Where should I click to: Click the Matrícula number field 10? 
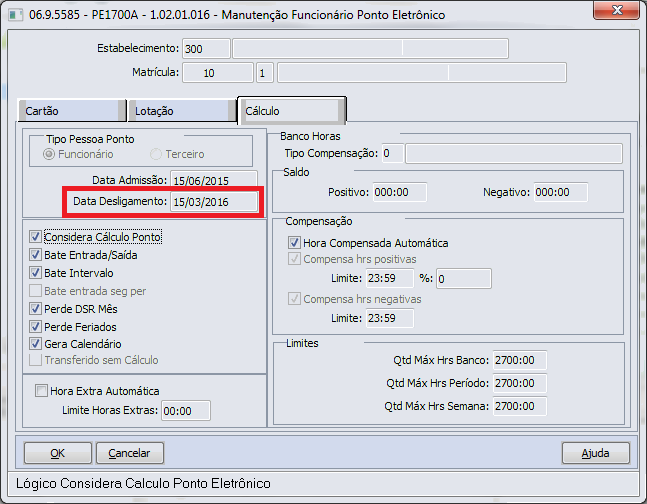[x=218, y=73]
